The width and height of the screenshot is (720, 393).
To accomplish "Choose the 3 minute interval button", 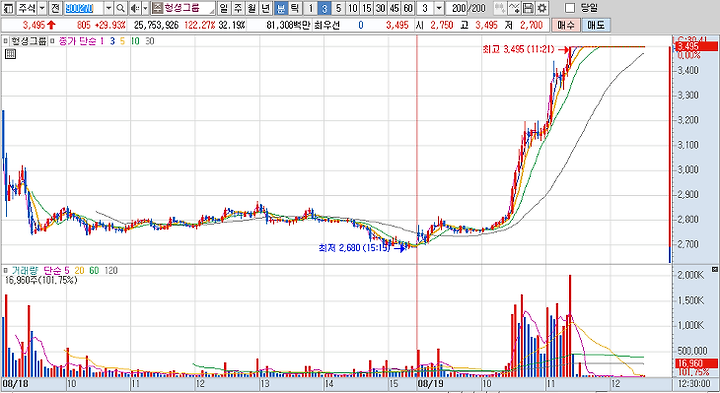I will [x=324, y=8].
